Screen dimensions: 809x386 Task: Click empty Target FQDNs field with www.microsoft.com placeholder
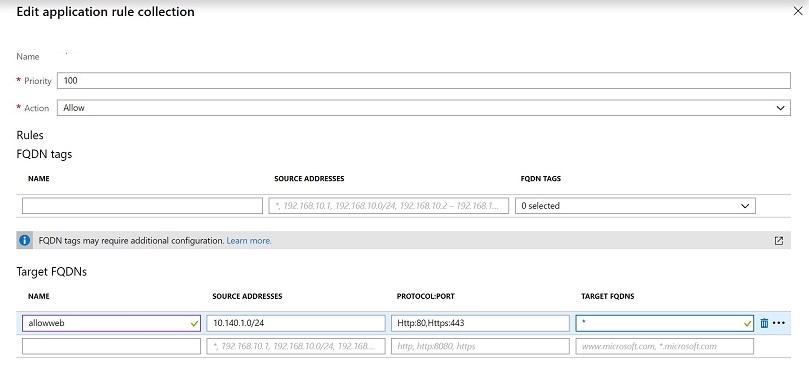coord(665,346)
